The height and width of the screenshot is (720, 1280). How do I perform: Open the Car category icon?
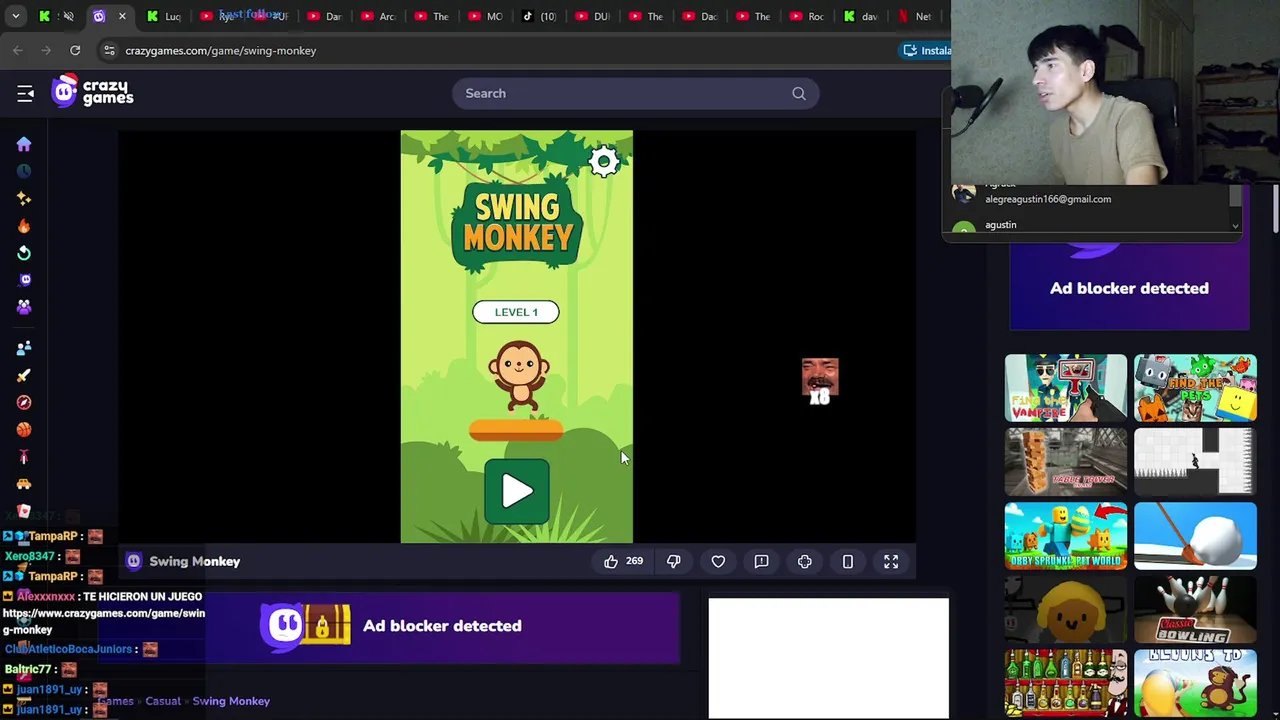point(24,484)
